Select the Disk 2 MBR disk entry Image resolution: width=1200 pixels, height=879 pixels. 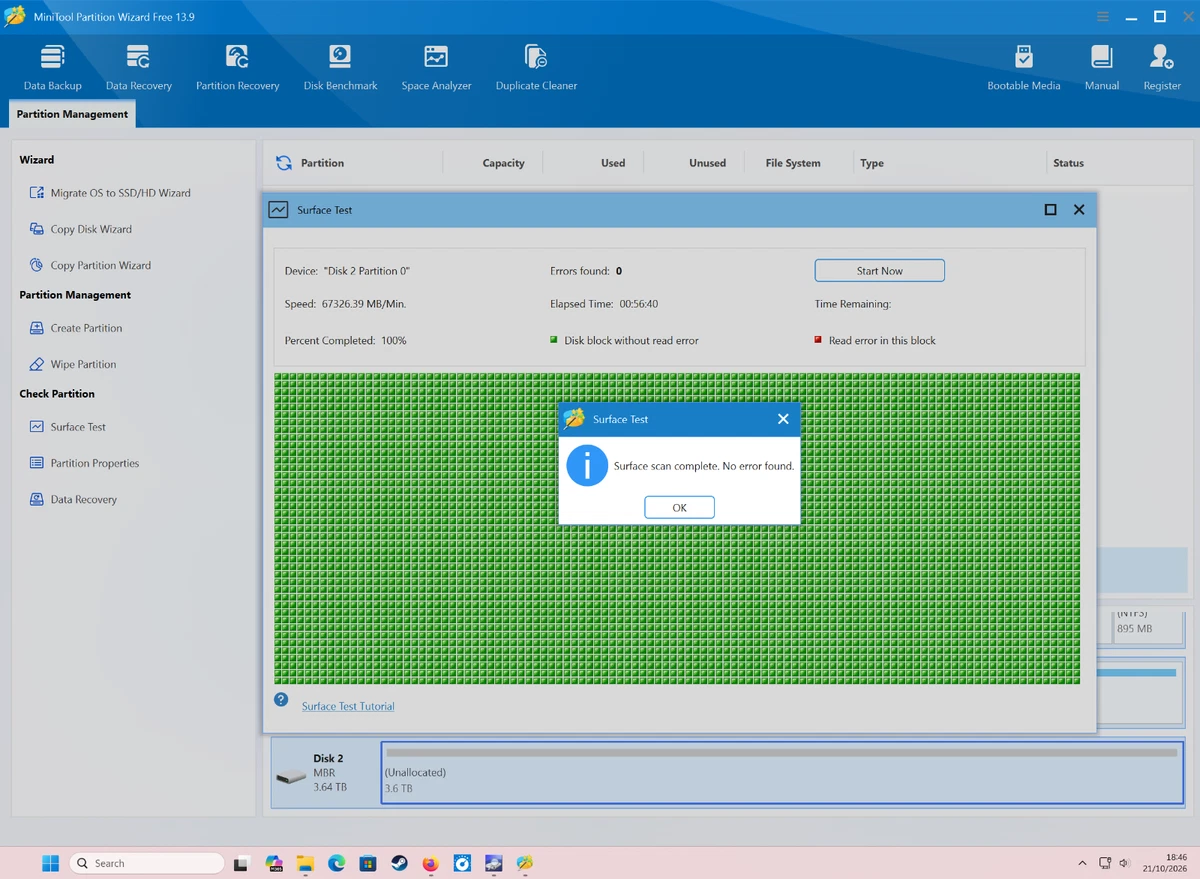coord(326,773)
